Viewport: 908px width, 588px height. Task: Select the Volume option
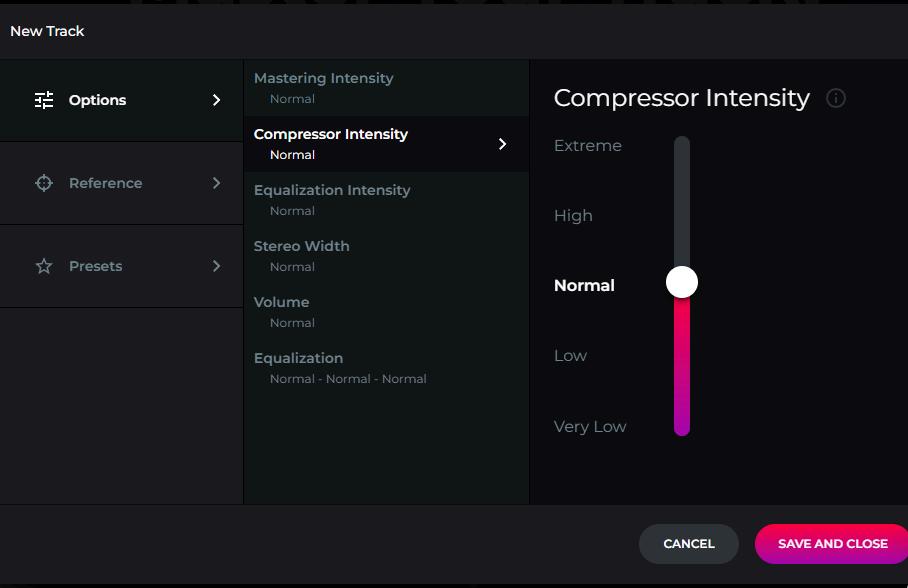coord(282,311)
